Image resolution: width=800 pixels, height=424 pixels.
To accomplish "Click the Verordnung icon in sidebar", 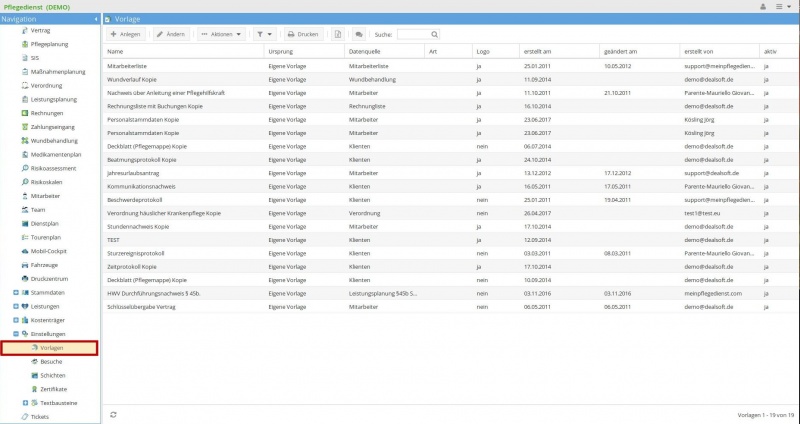I will [x=25, y=86].
